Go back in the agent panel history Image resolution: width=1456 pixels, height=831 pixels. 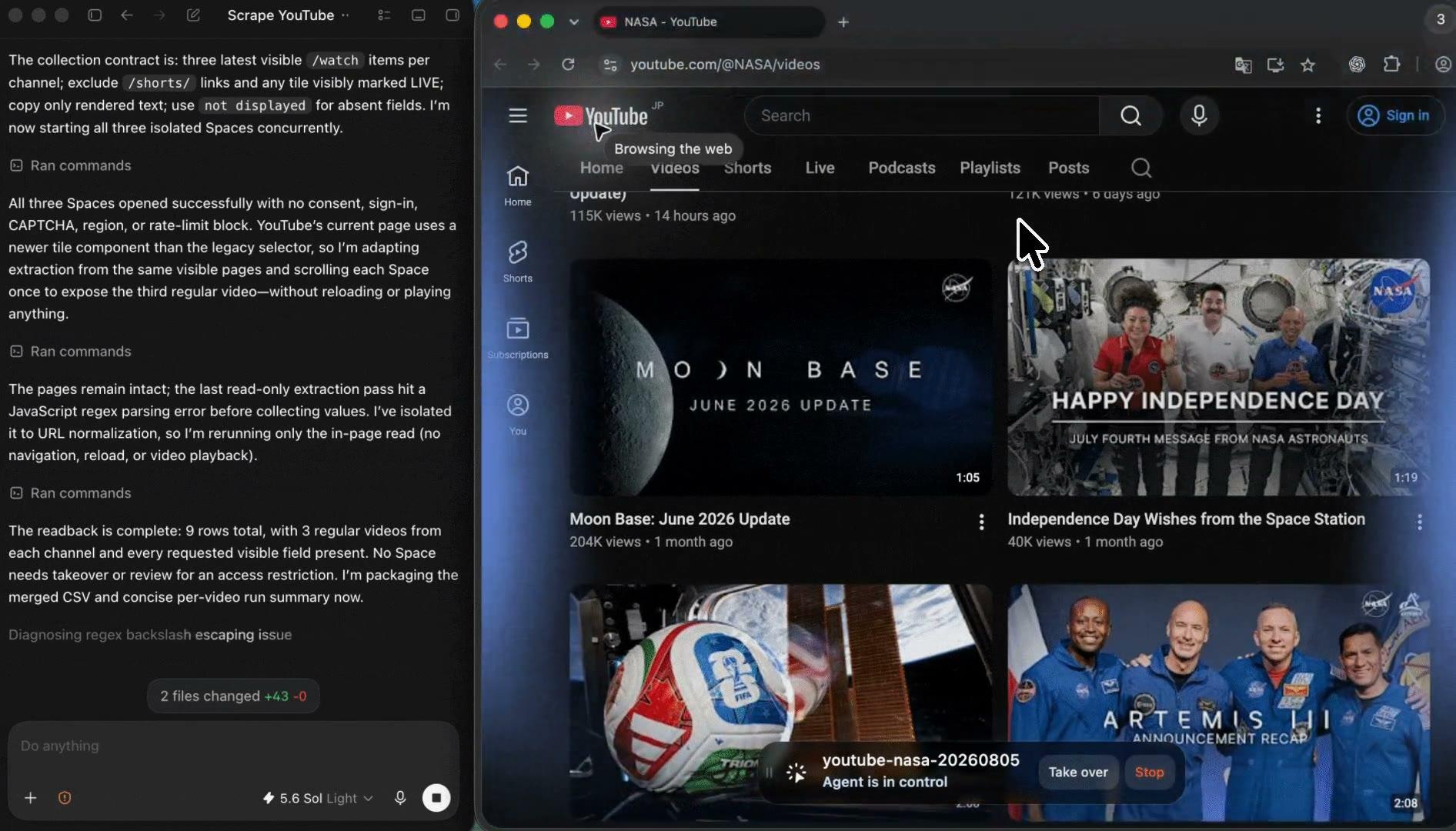pos(127,15)
